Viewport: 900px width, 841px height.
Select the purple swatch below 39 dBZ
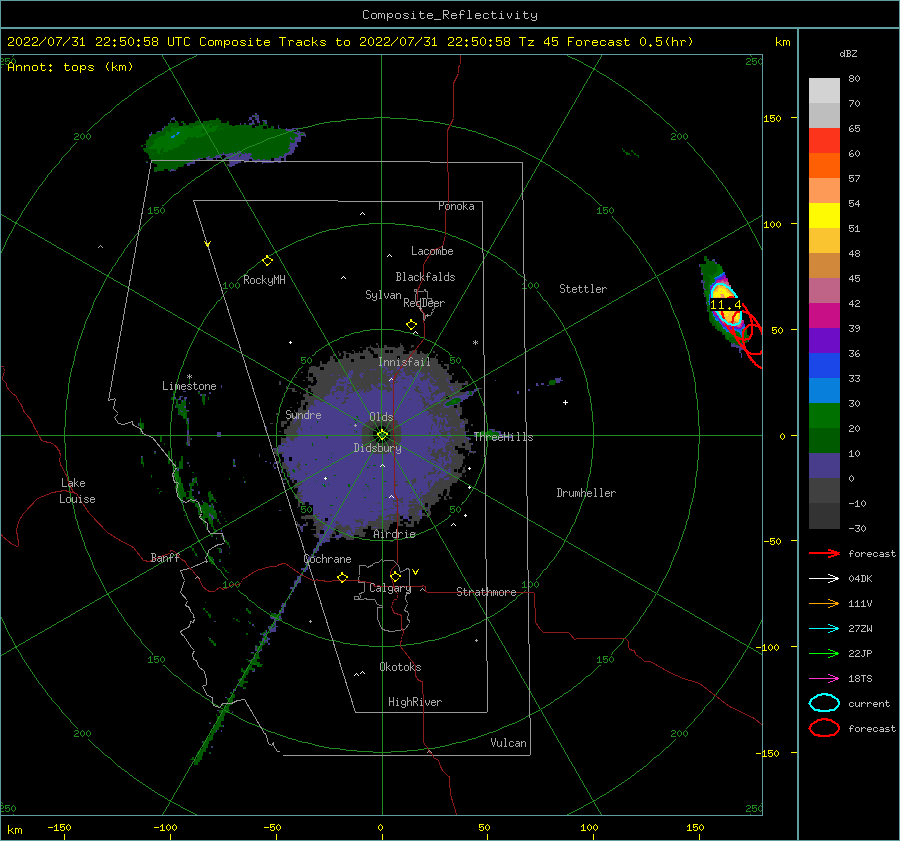click(x=824, y=341)
